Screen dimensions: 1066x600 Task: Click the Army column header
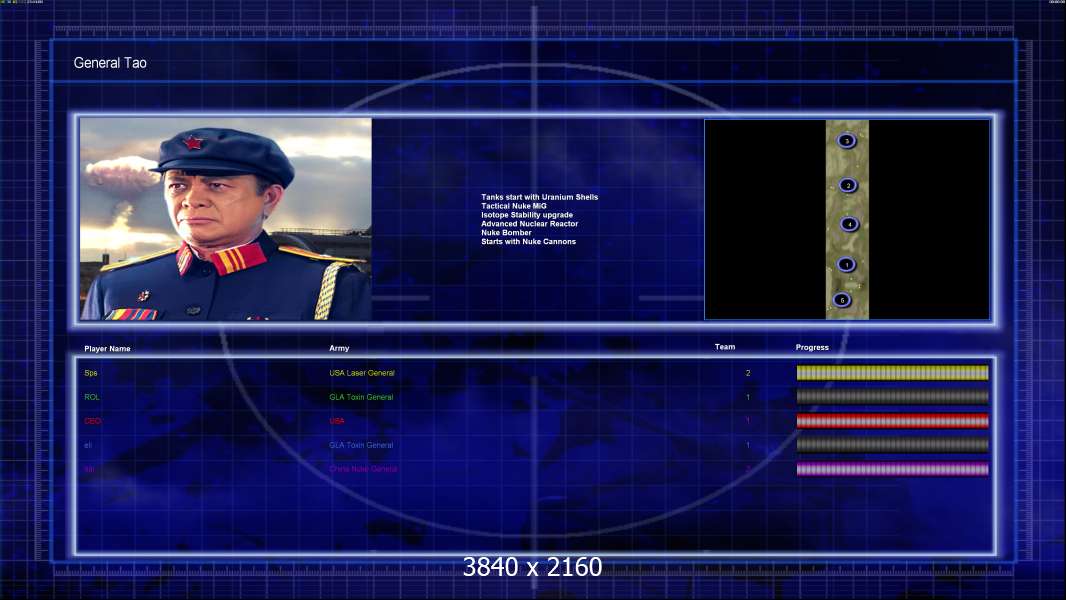pos(339,348)
